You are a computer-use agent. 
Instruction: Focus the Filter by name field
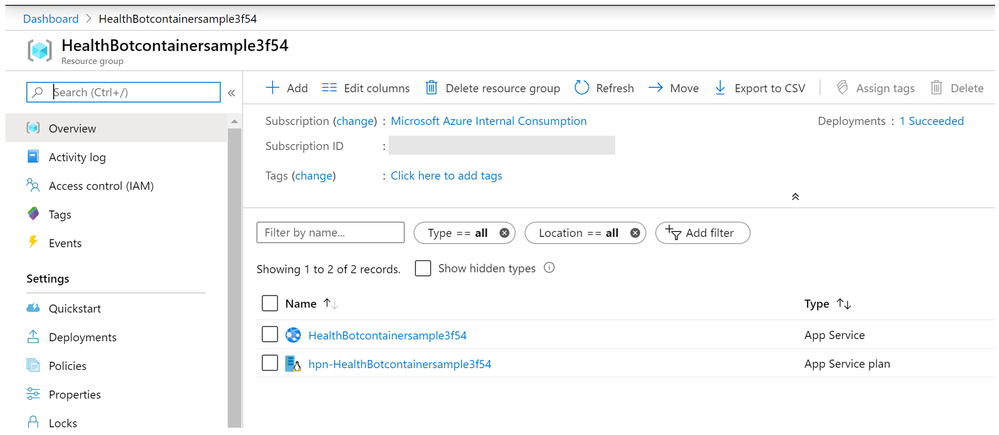(x=331, y=232)
